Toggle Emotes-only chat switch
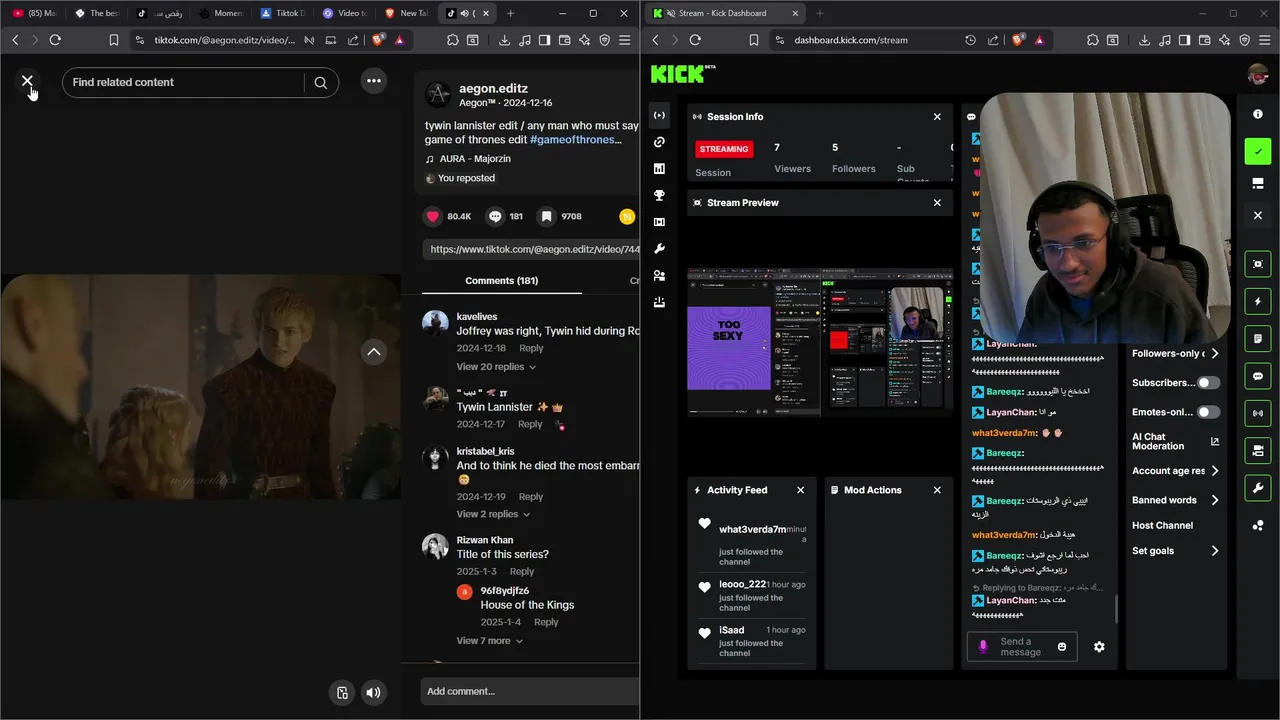1280x720 pixels. point(1209,412)
